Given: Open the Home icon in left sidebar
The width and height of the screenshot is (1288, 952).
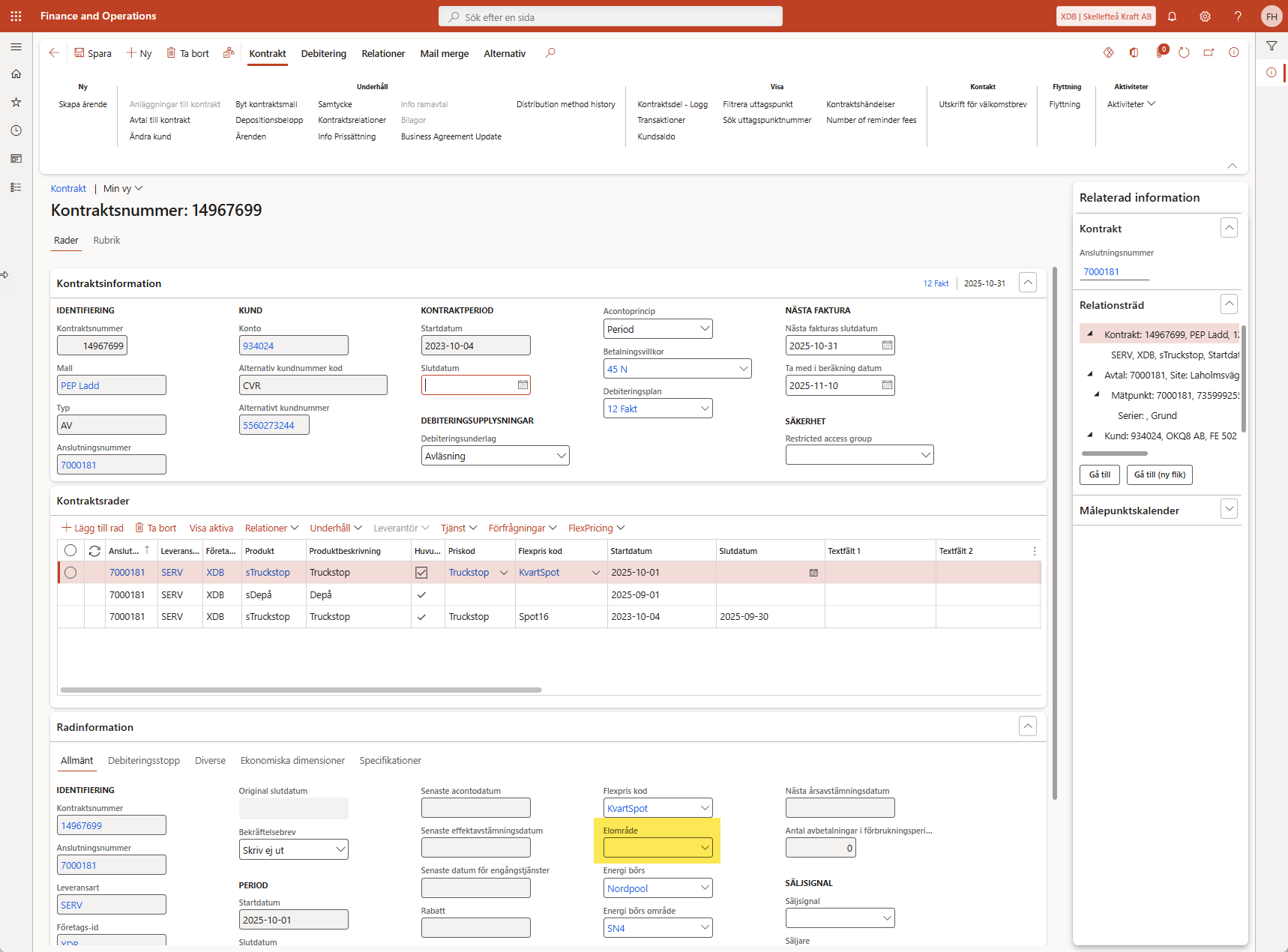Looking at the screenshot, I should [16, 74].
